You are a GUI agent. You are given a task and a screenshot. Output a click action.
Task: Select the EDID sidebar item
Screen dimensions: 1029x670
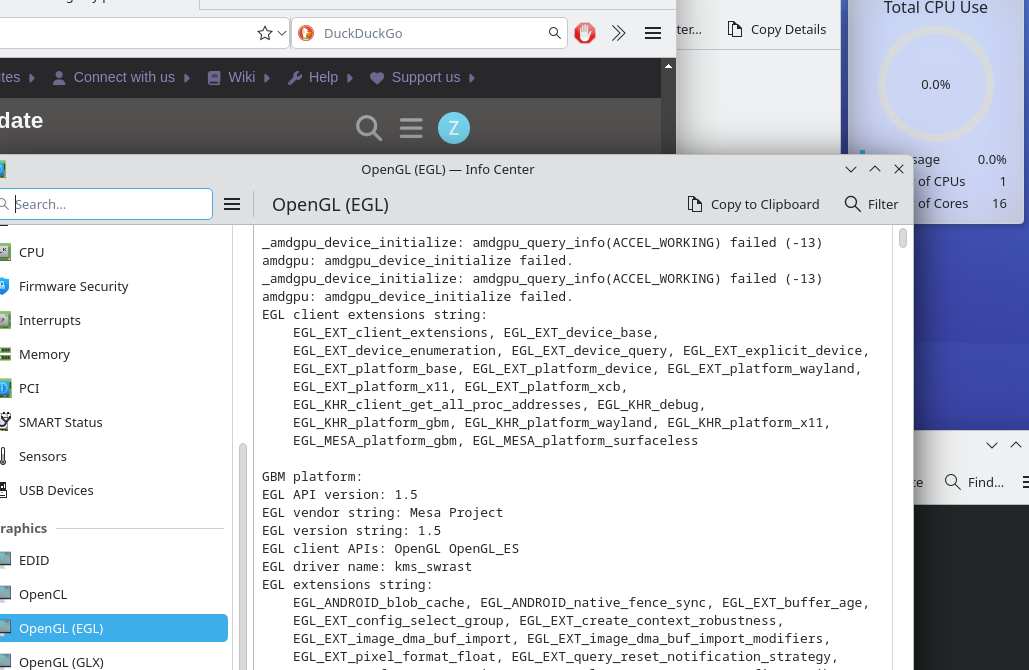click(x=33, y=560)
